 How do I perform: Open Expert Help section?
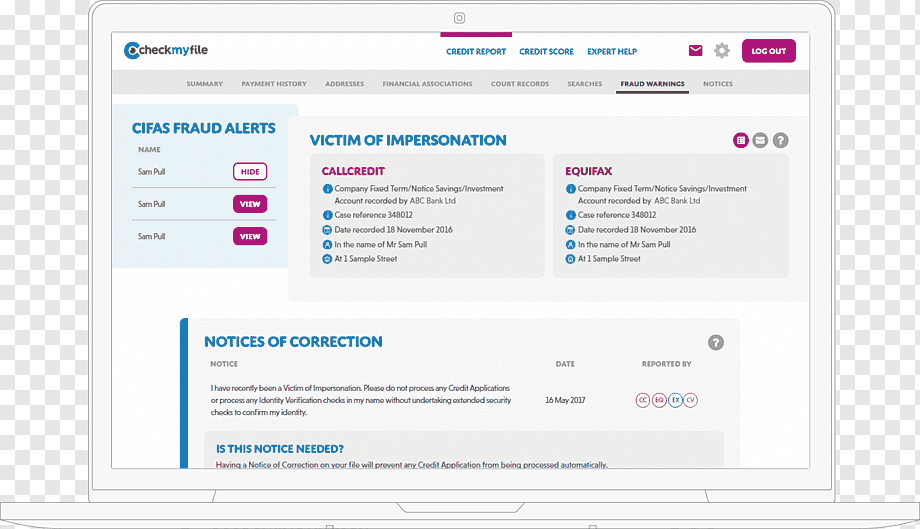612,52
